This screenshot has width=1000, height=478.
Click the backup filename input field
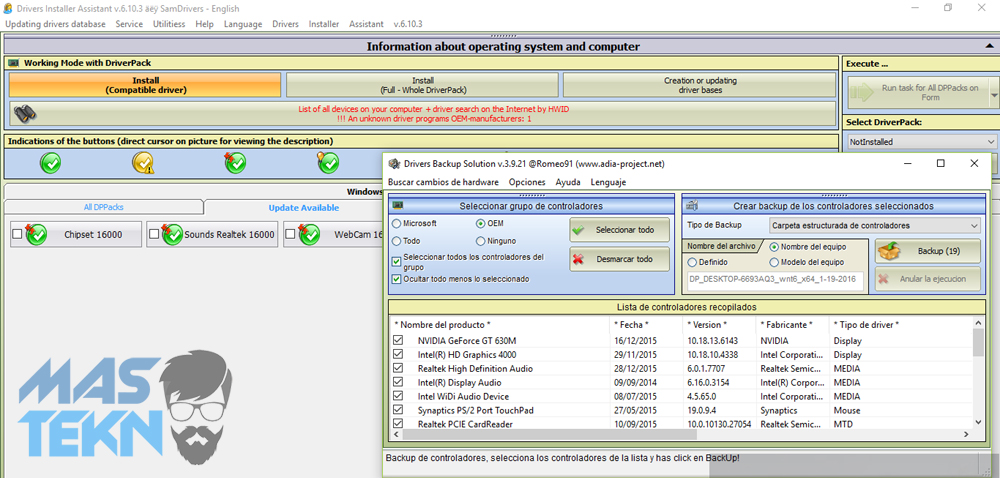pos(775,281)
